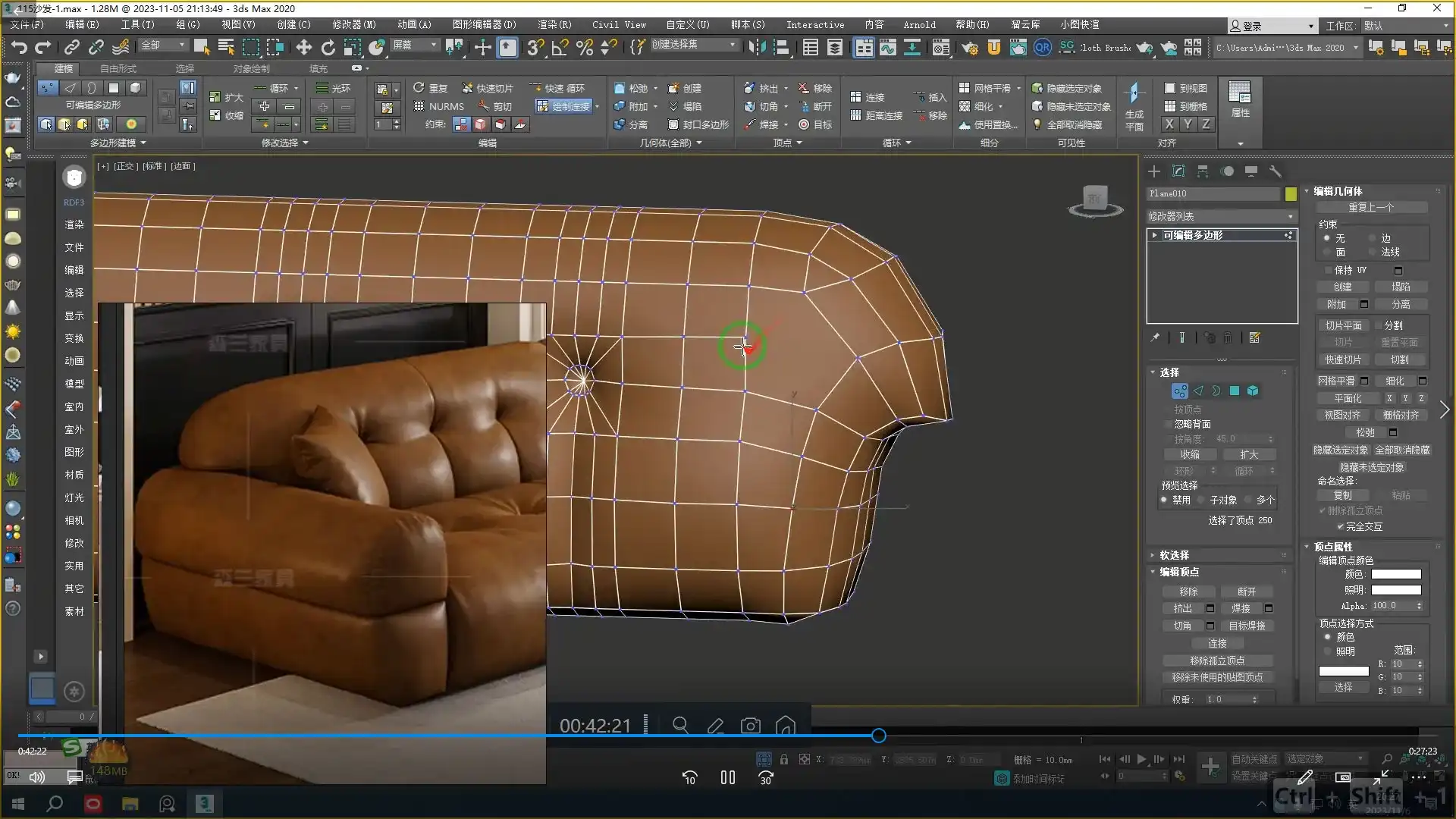Toggle the Angle Snap tool

click(x=560, y=47)
